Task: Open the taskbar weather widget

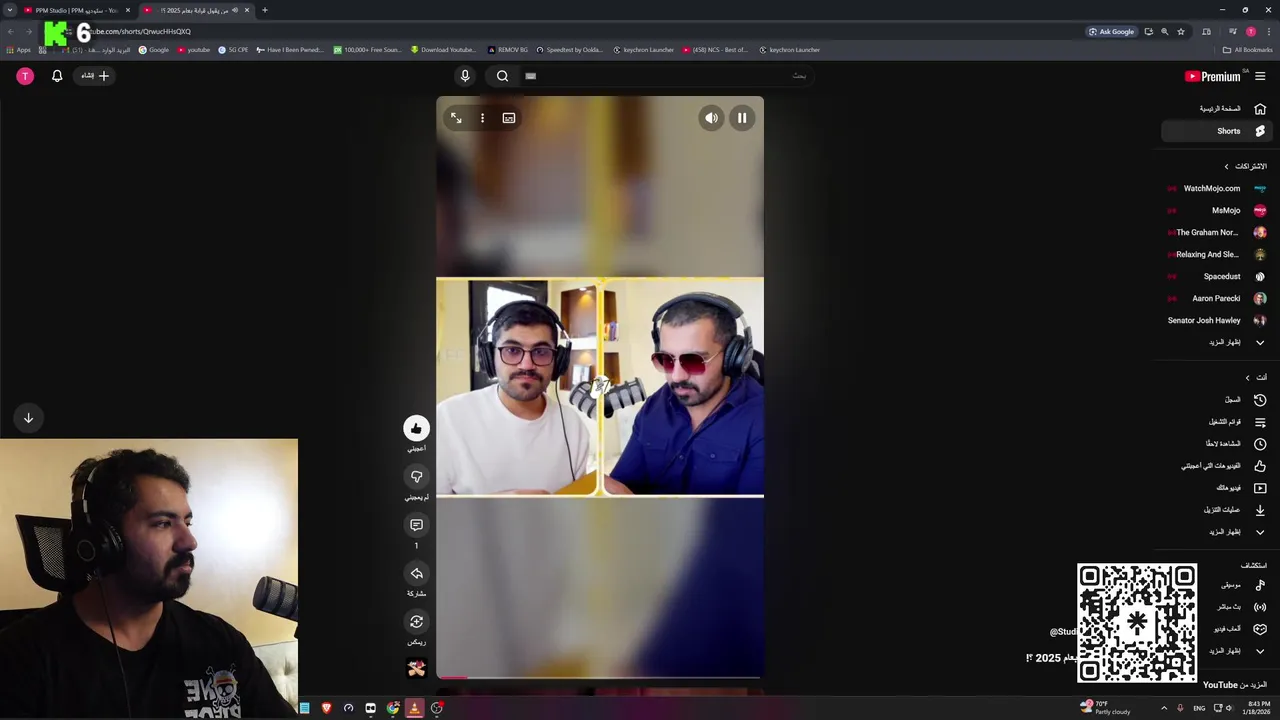Action: coord(1105,708)
